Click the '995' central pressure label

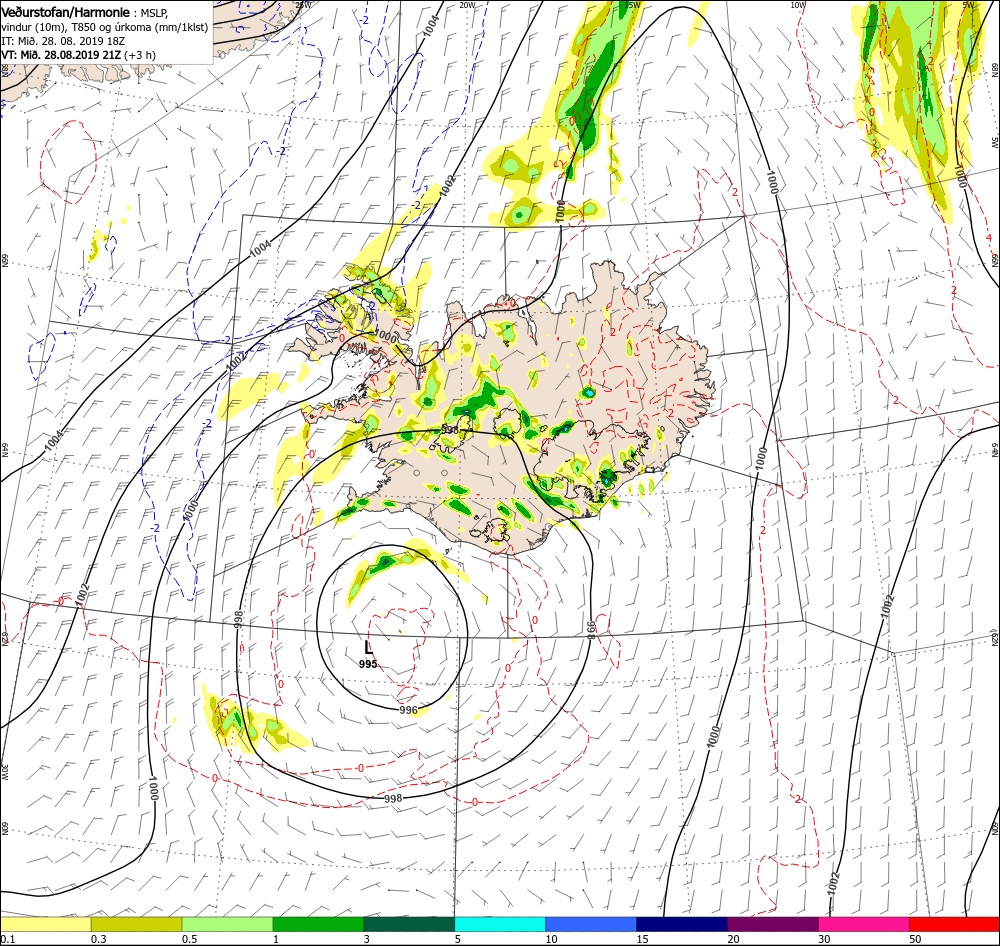click(368, 664)
